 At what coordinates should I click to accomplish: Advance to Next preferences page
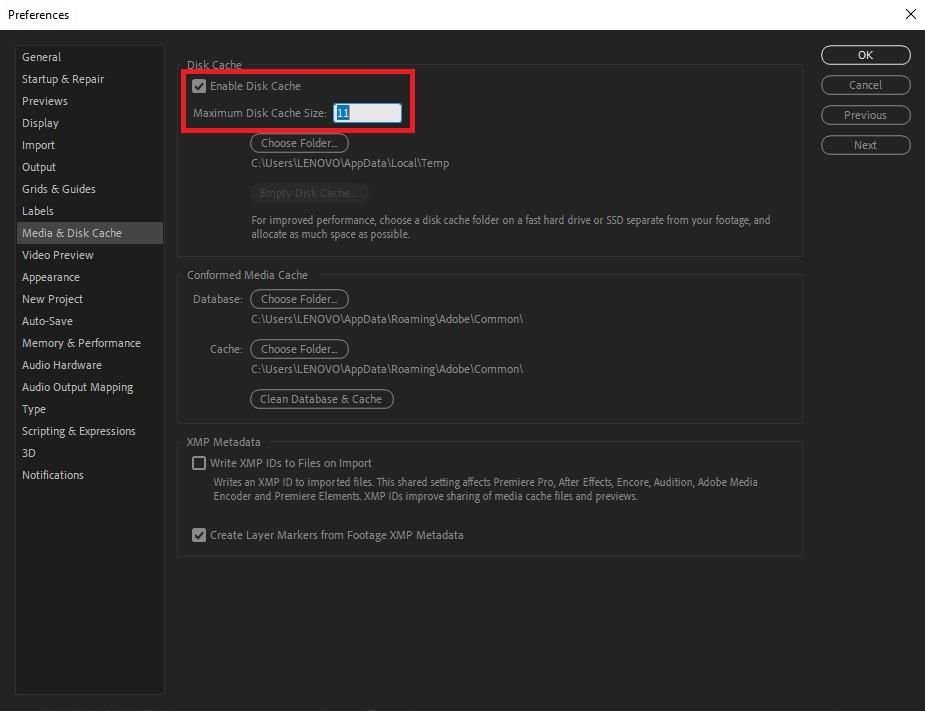coord(864,145)
